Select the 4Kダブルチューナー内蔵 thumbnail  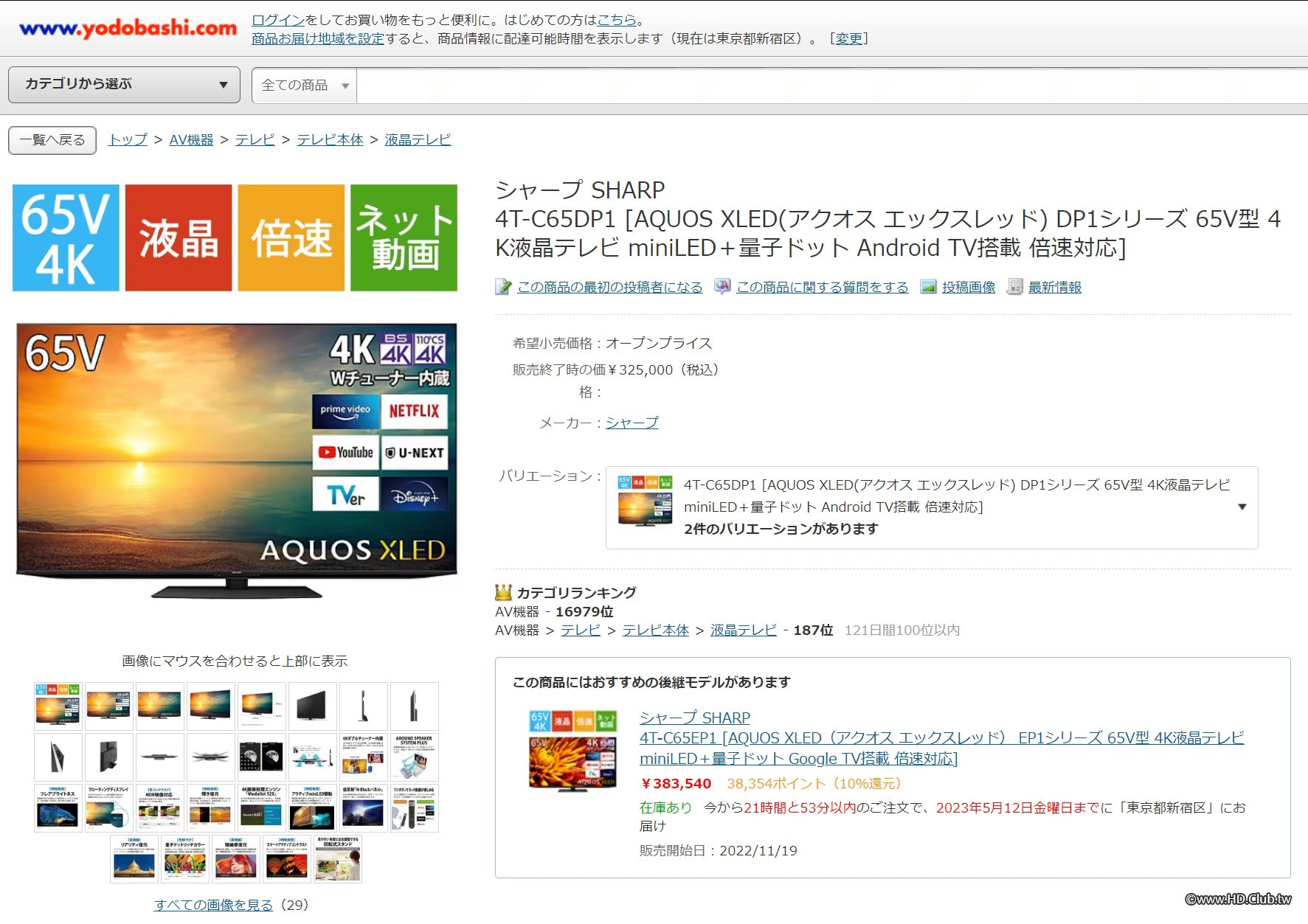click(x=363, y=757)
